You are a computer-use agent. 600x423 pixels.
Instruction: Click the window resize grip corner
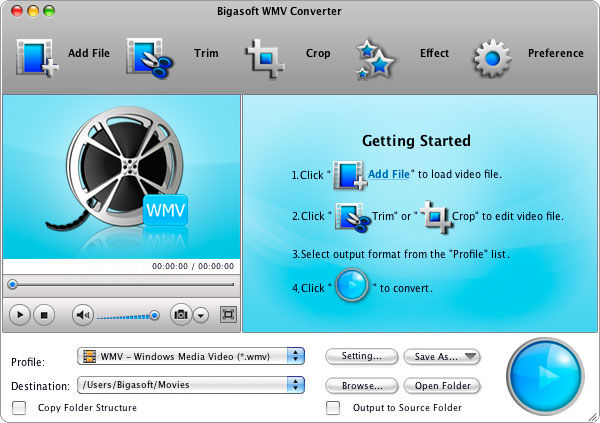click(x=594, y=418)
